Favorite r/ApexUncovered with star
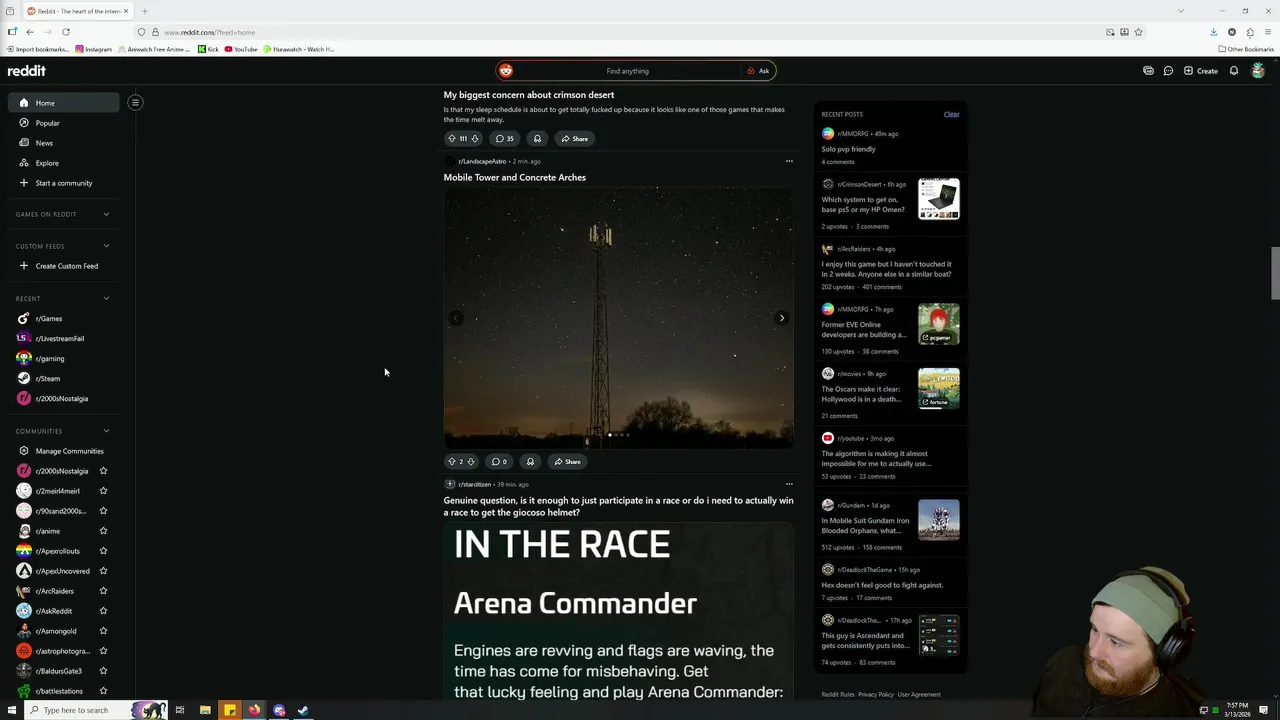Image resolution: width=1280 pixels, height=720 pixels. 103,571
